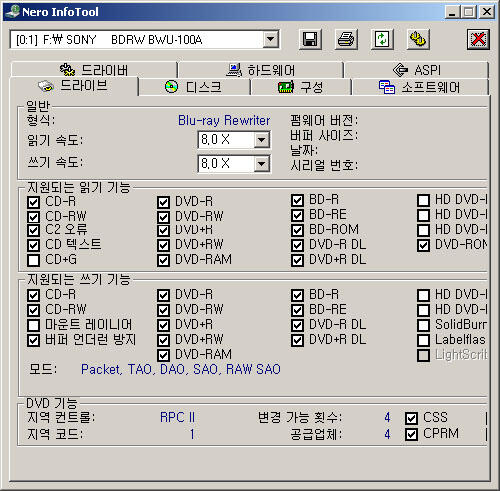The image size is (500, 491).
Task: Open the drive selection dropdown arrow
Action: point(270,39)
